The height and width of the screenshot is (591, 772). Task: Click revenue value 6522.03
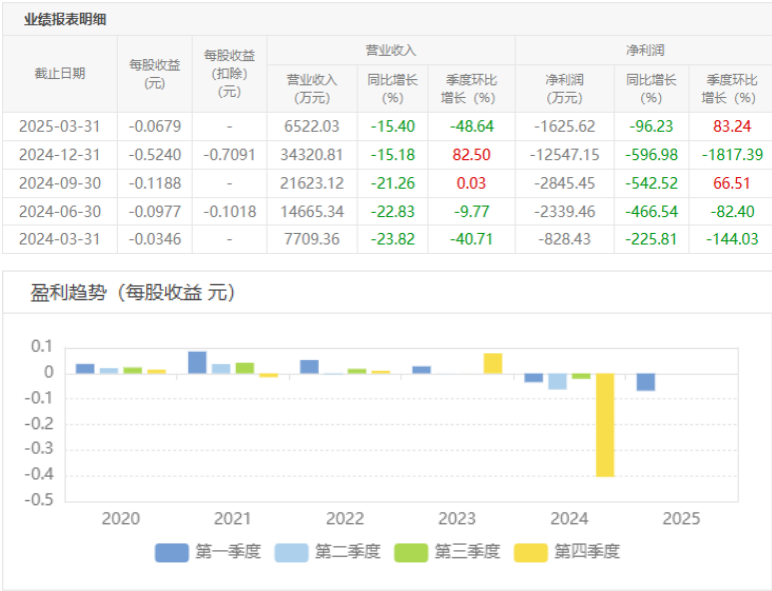click(312, 127)
